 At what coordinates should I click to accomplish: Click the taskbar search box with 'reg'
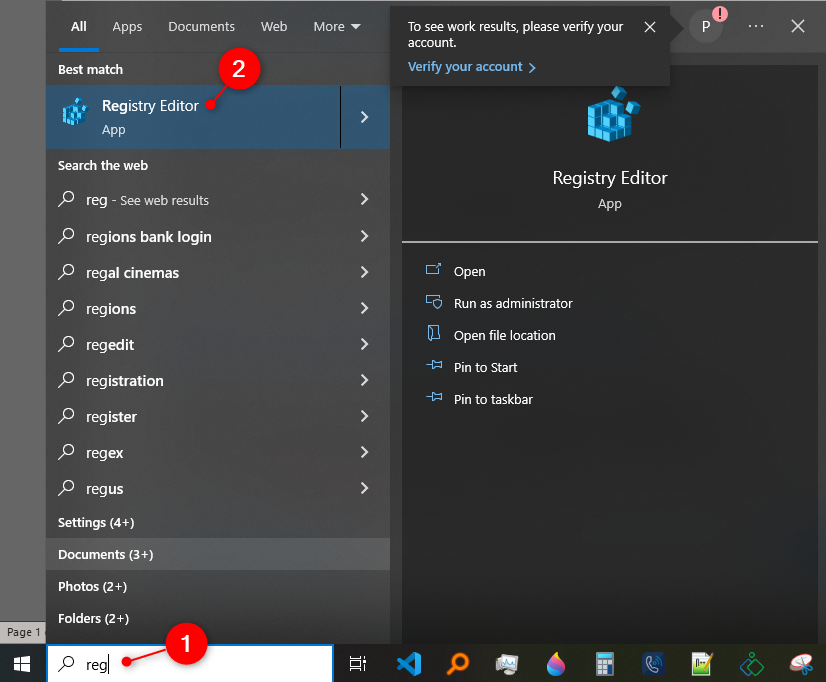coord(190,664)
